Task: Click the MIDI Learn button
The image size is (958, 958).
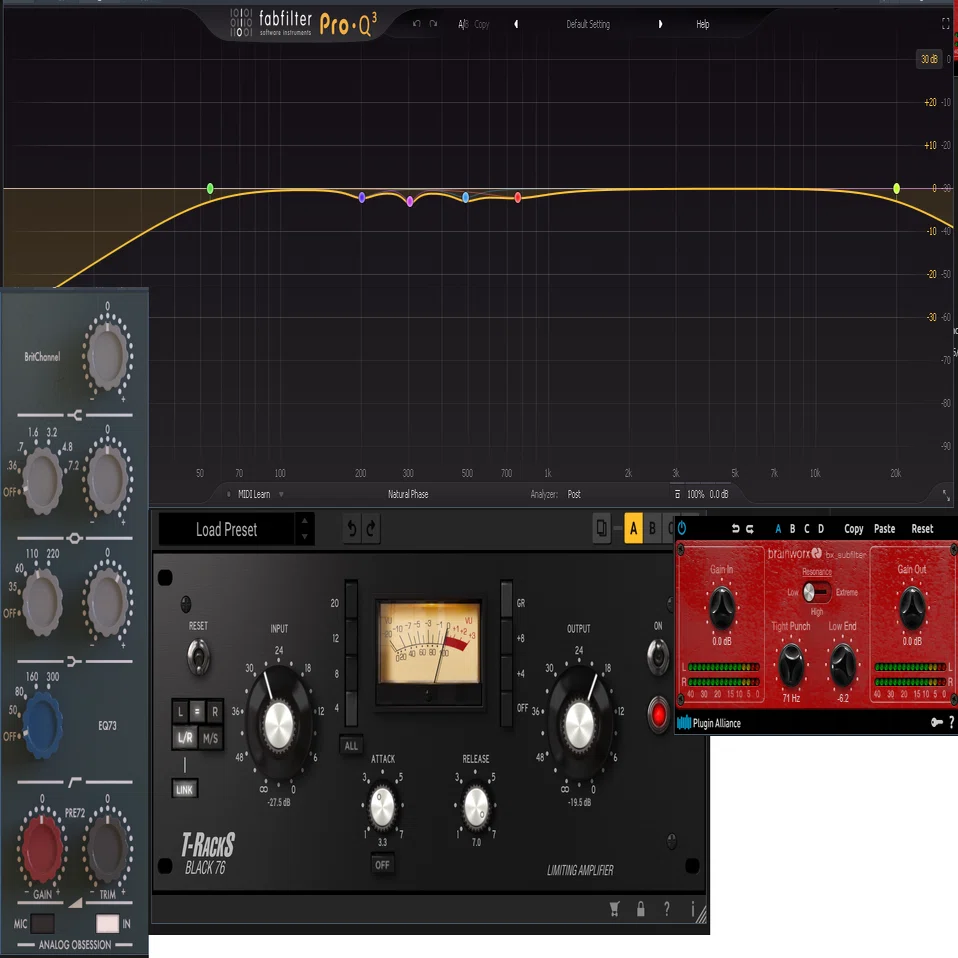Action: tap(254, 494)
